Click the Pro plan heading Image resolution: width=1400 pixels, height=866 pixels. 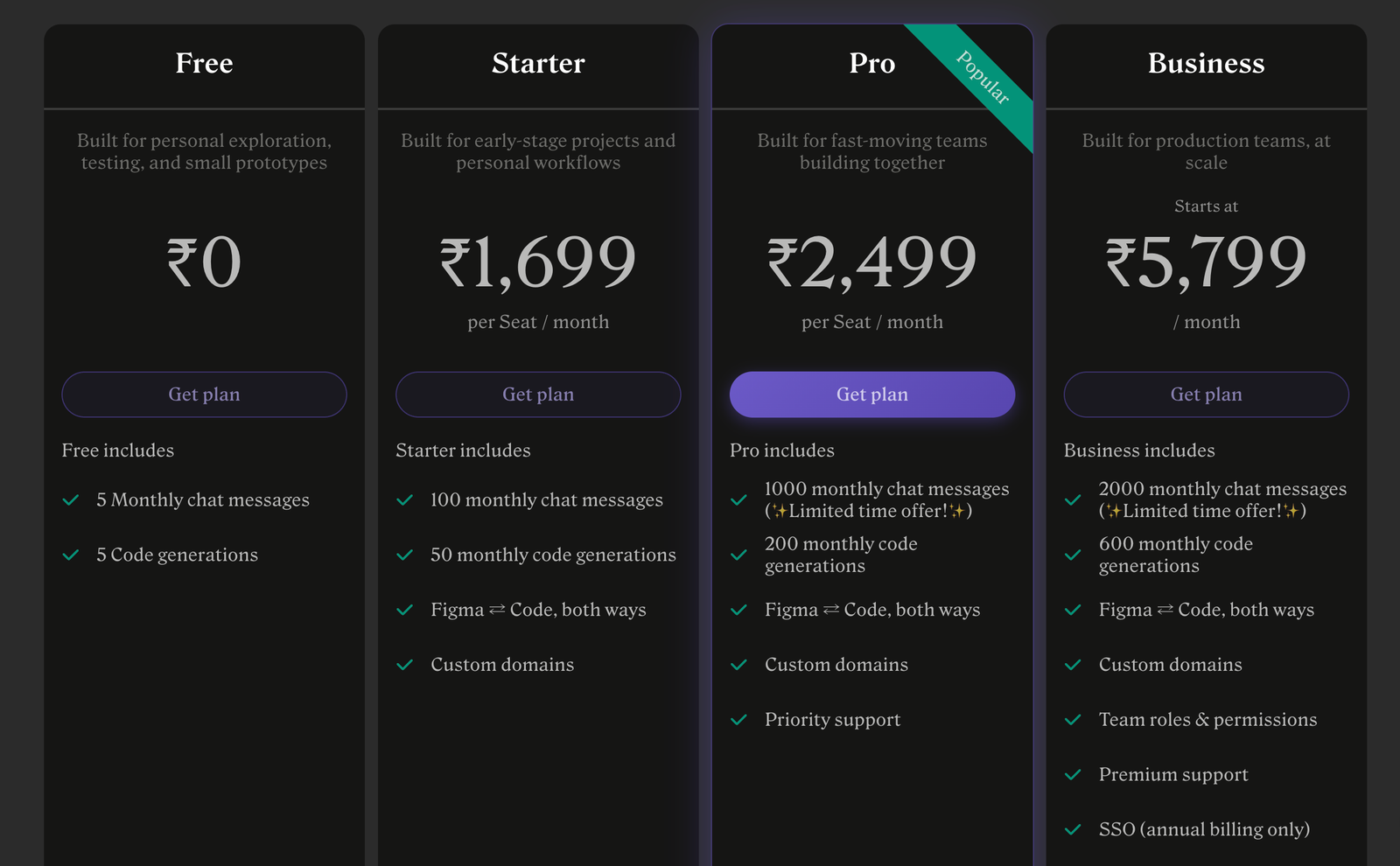click(x=872, y=63)
